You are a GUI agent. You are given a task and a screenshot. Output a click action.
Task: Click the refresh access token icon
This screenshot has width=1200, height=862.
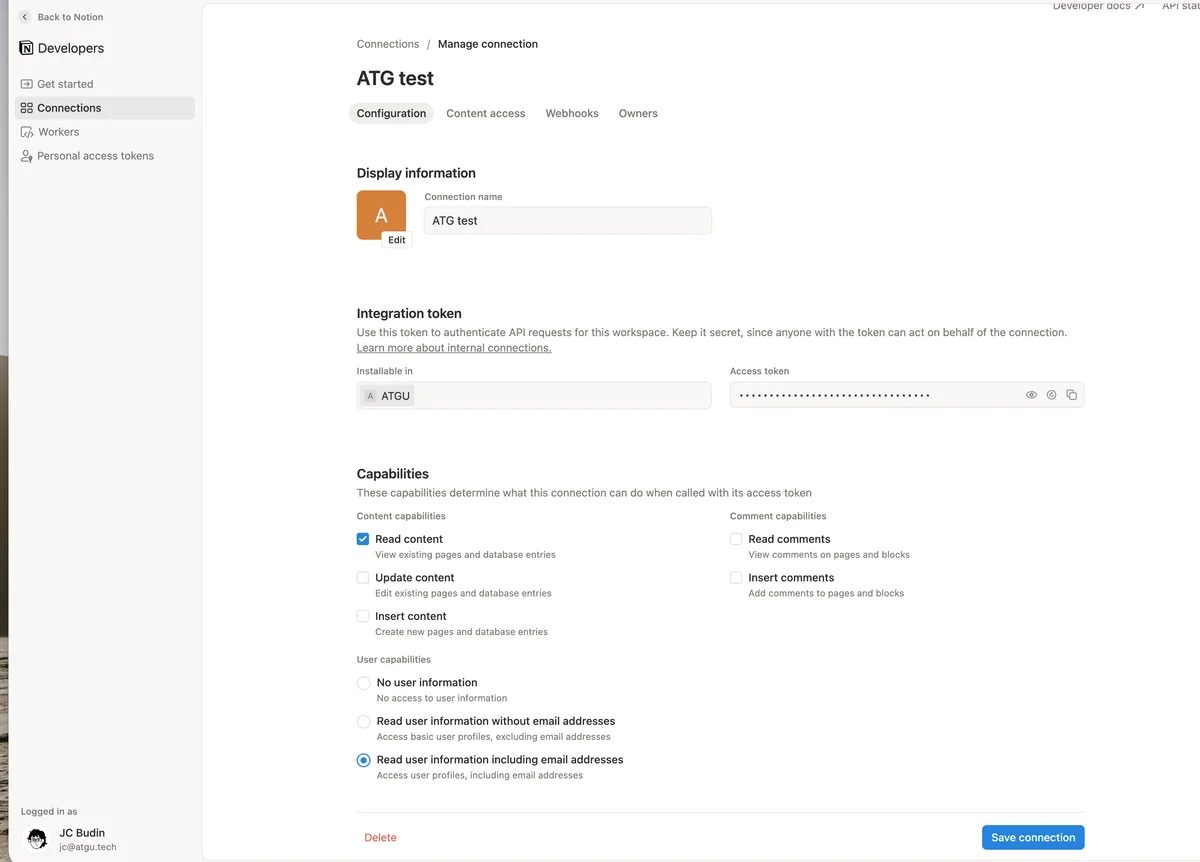tap(1051, 395)
